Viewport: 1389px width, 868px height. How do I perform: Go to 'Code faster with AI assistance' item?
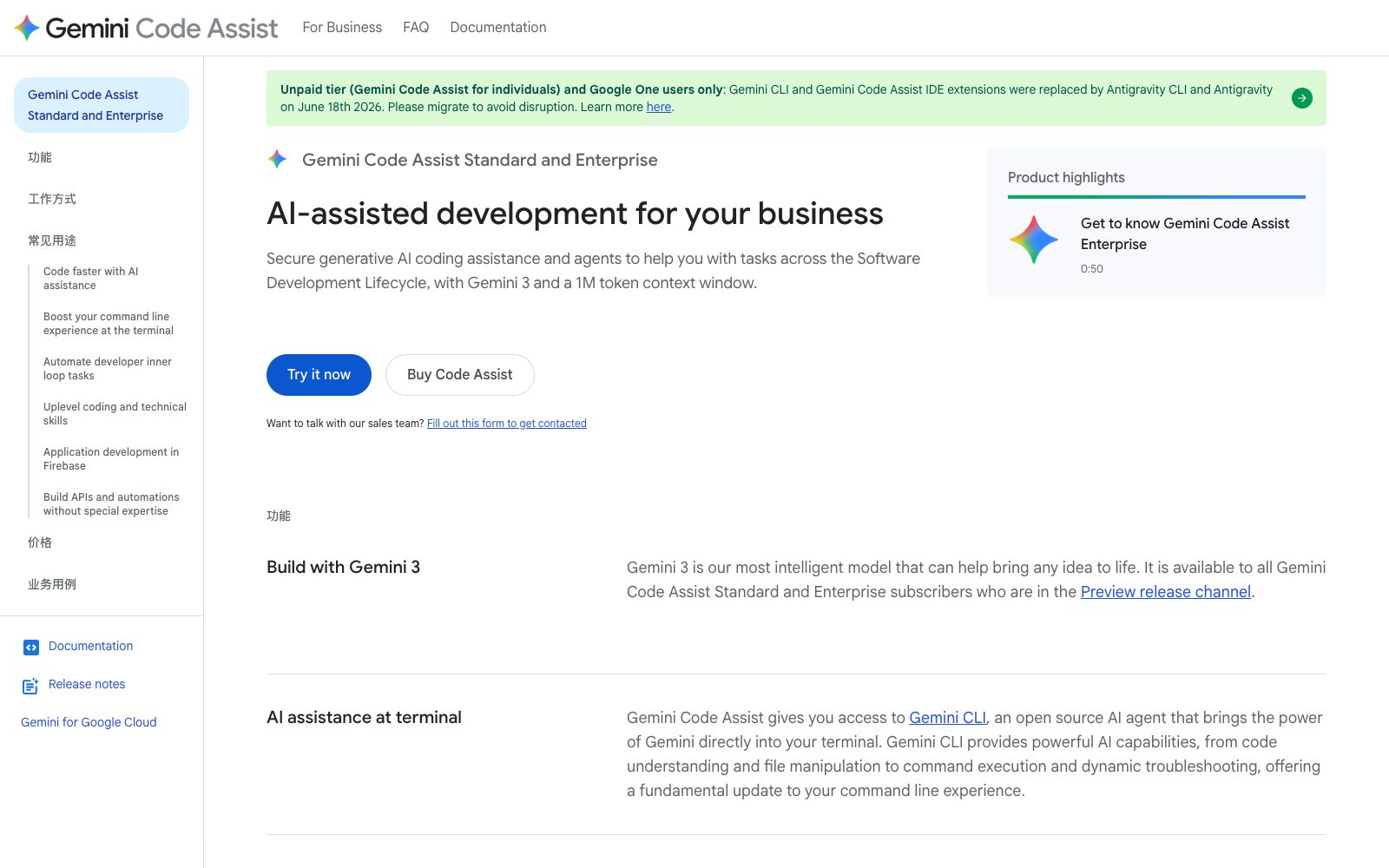[x=91, y=279]
